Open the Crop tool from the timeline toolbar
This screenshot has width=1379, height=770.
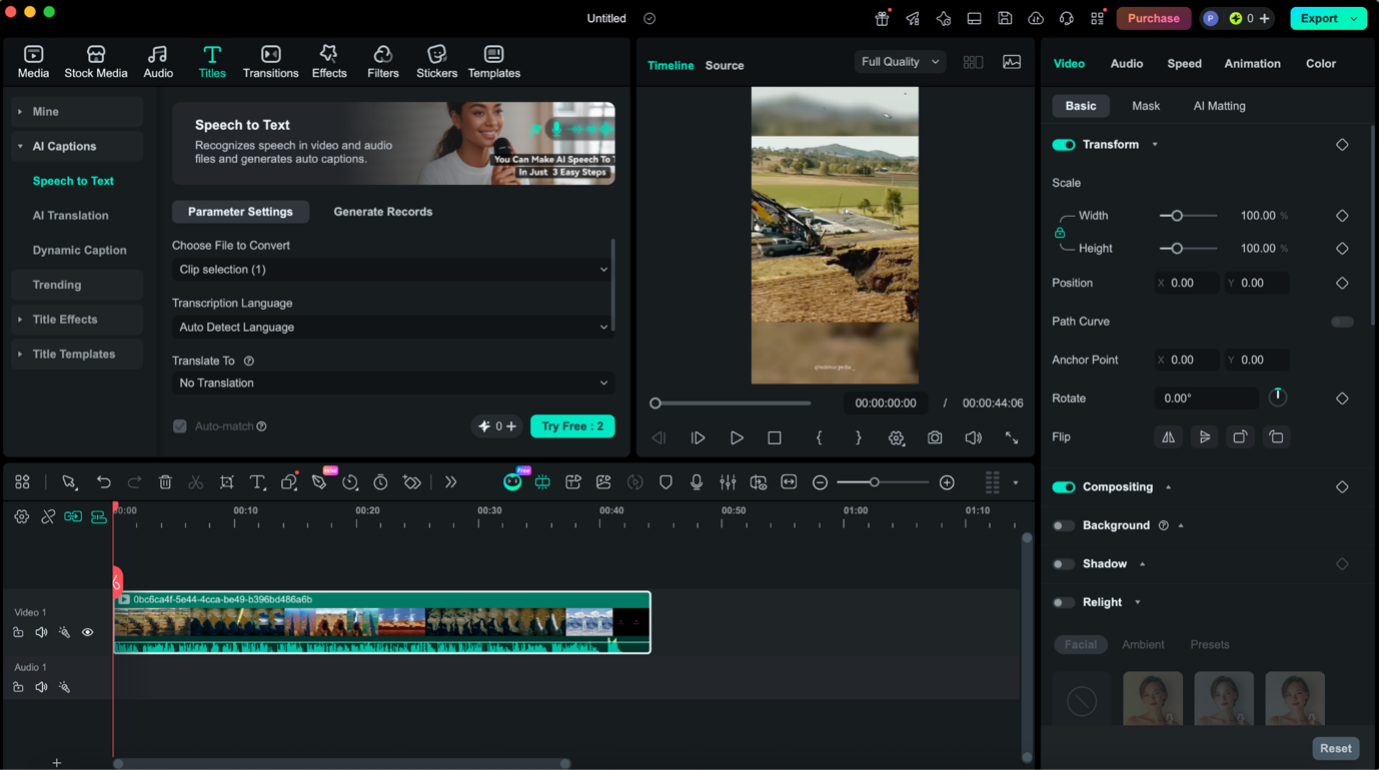226,482
